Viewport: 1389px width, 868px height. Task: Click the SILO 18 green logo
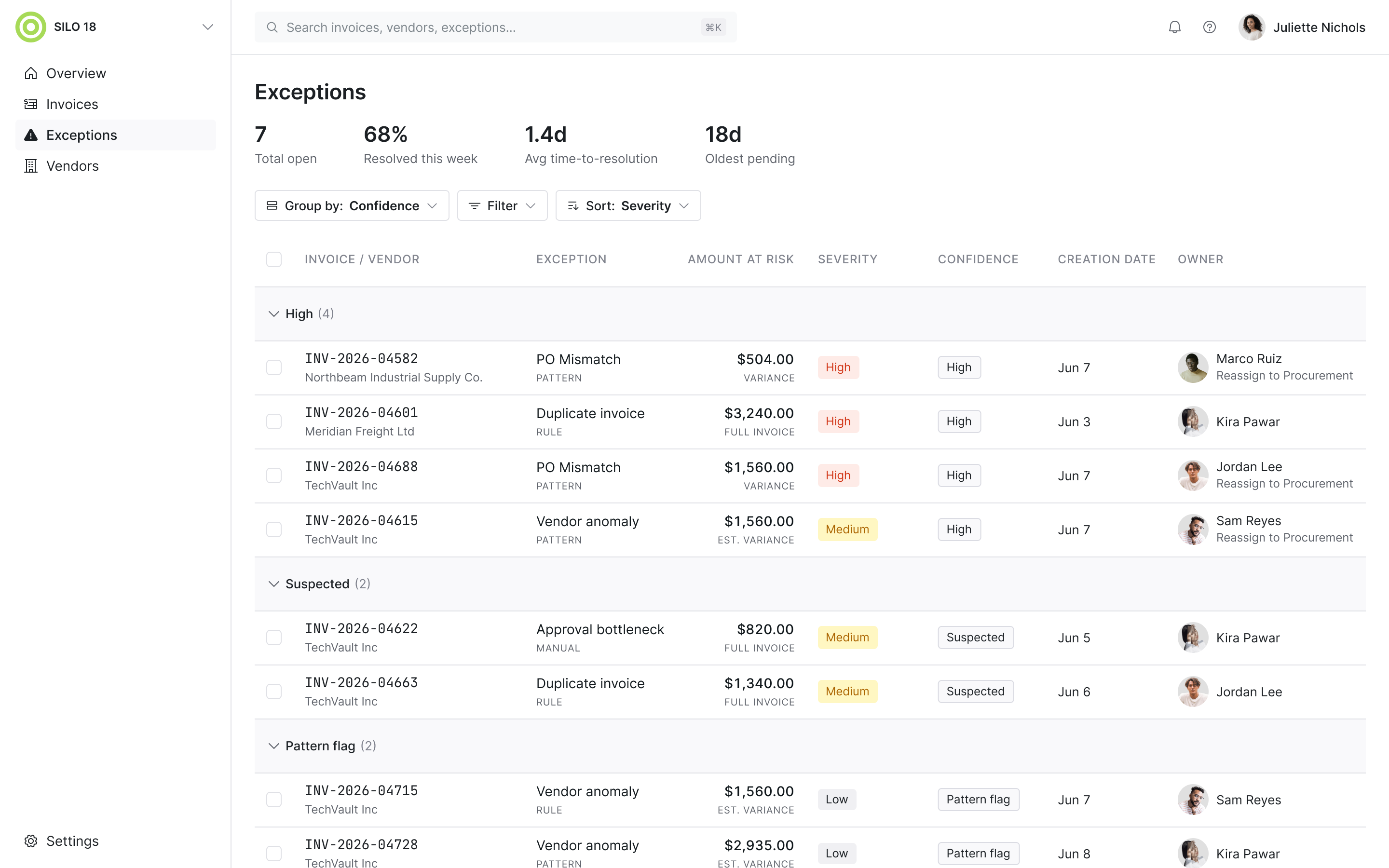30,27
